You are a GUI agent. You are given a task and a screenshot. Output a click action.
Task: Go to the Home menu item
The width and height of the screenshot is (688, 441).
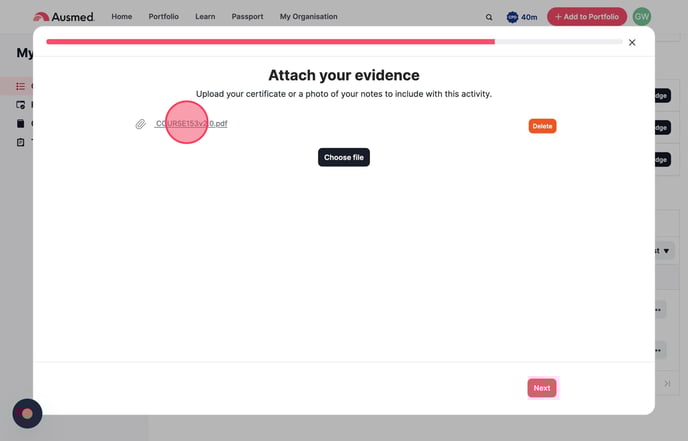tap(121, 17)
